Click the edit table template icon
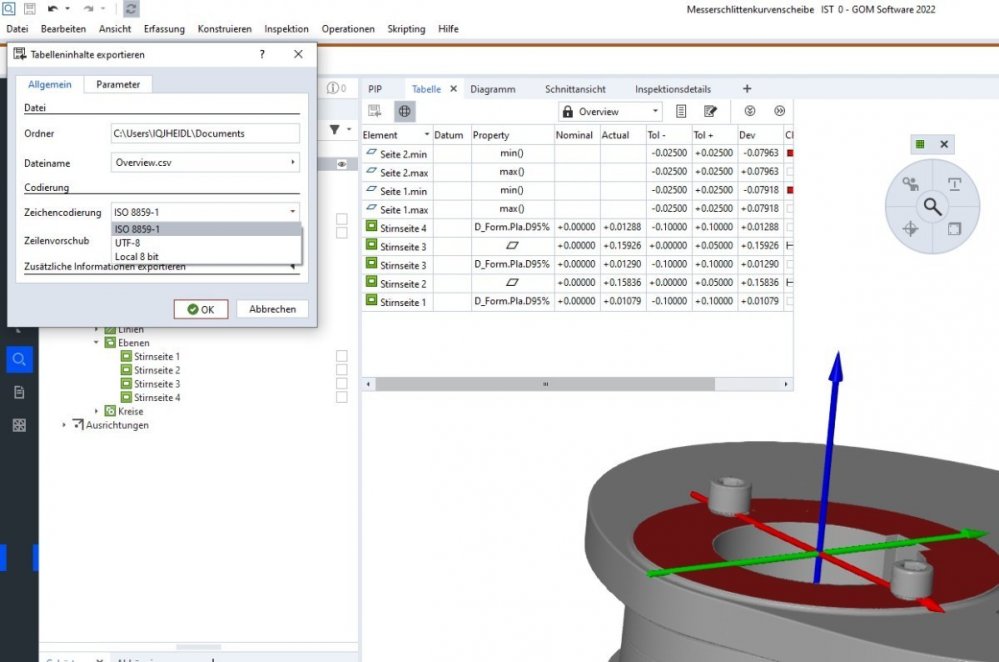The width and height of the screenshot is (999, 662). coord(711,111)
